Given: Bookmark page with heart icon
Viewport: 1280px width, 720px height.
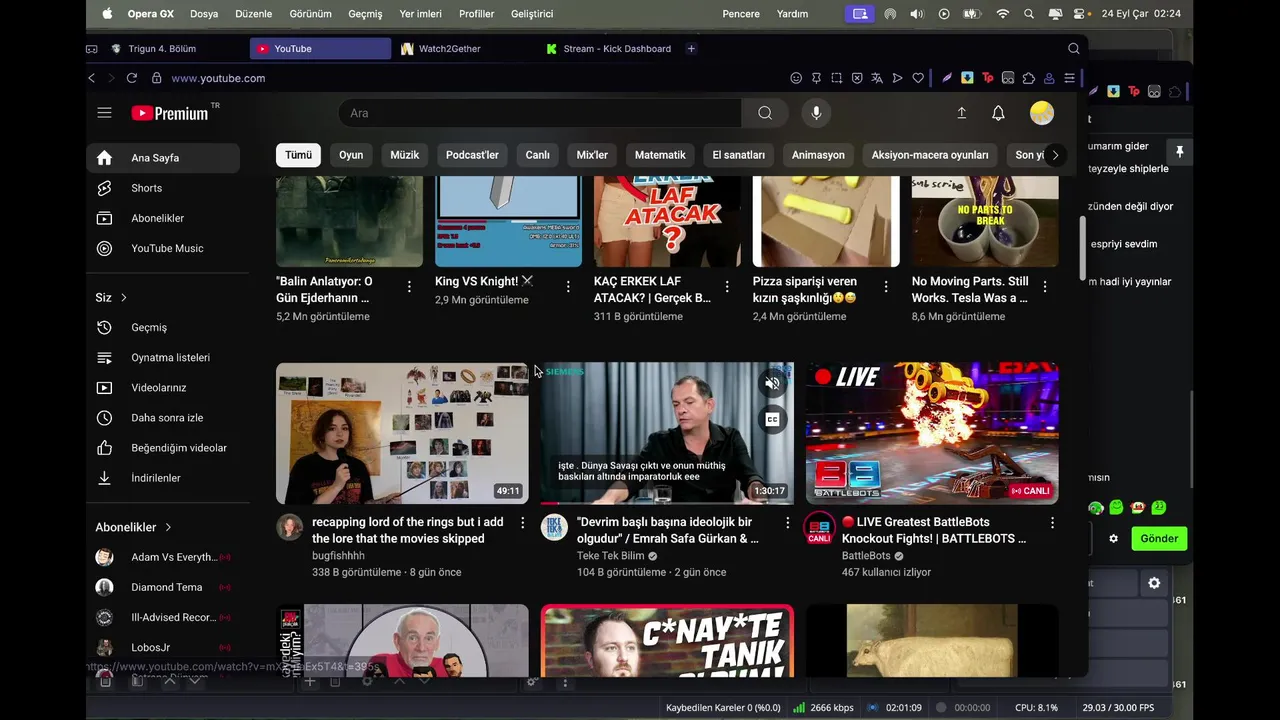Looking at the screenshot, I should coord(918,78).
